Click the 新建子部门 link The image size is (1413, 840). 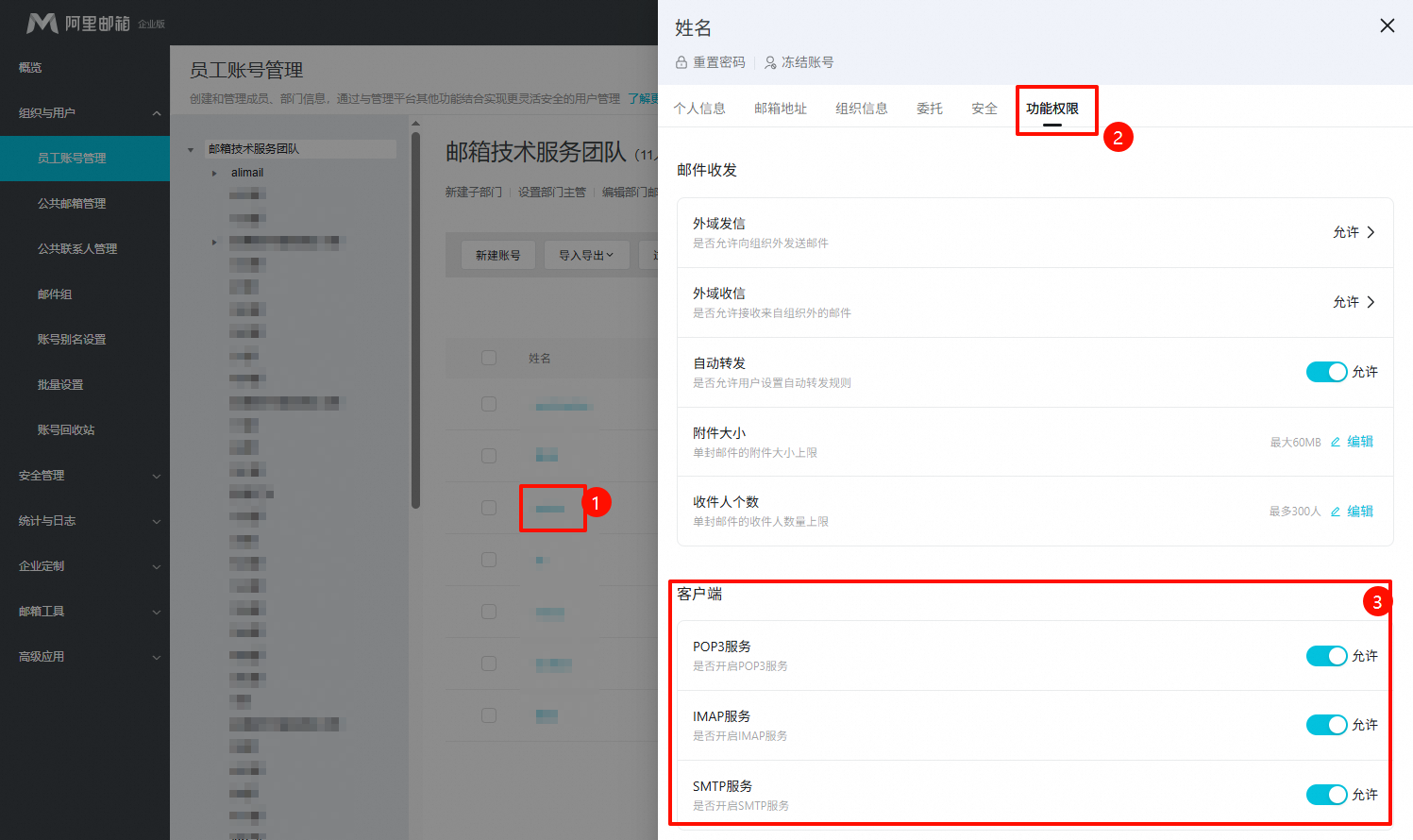coord(474,192)
